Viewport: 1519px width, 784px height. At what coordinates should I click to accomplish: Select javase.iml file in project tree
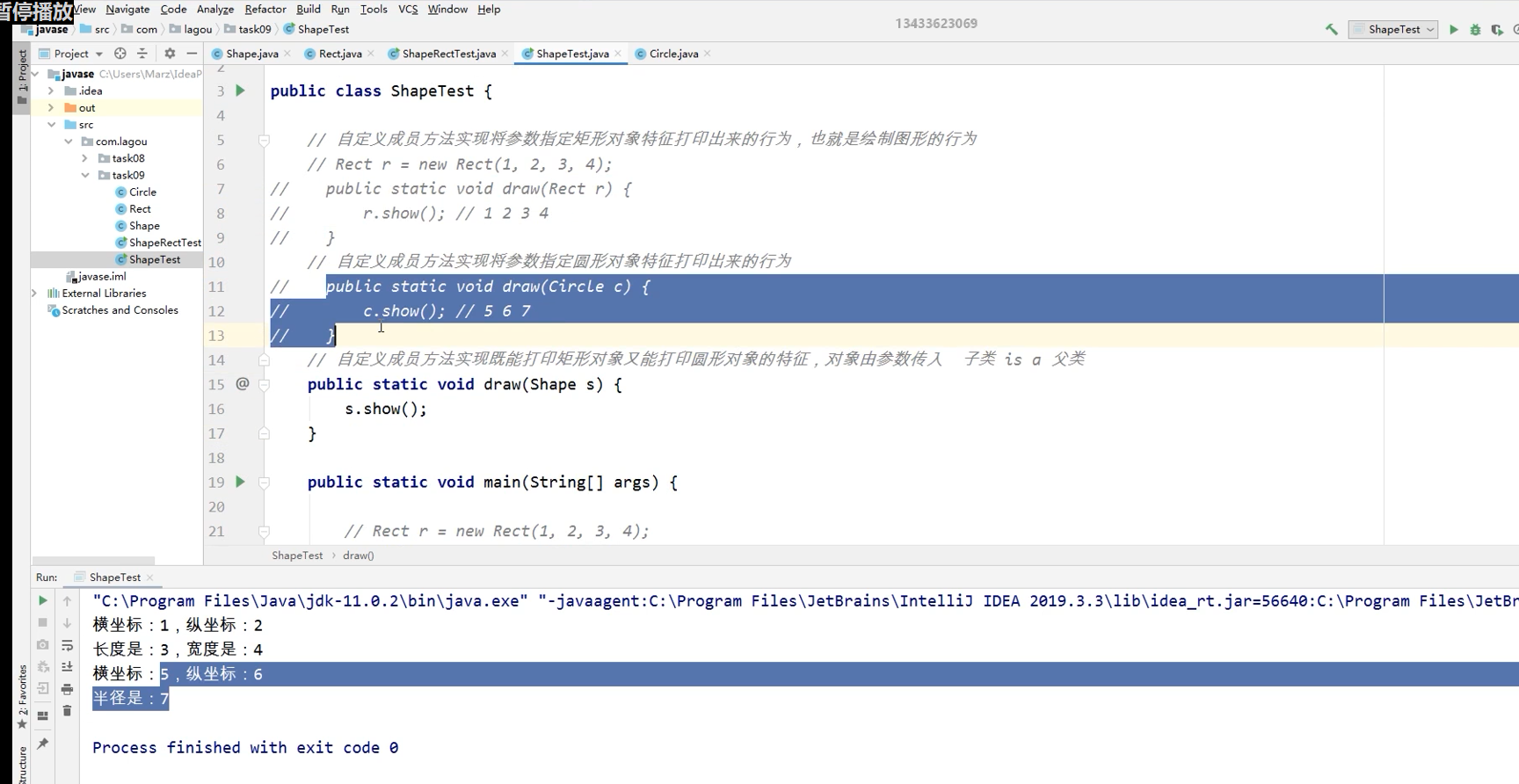pyautogui.click(x=97, y=276)
